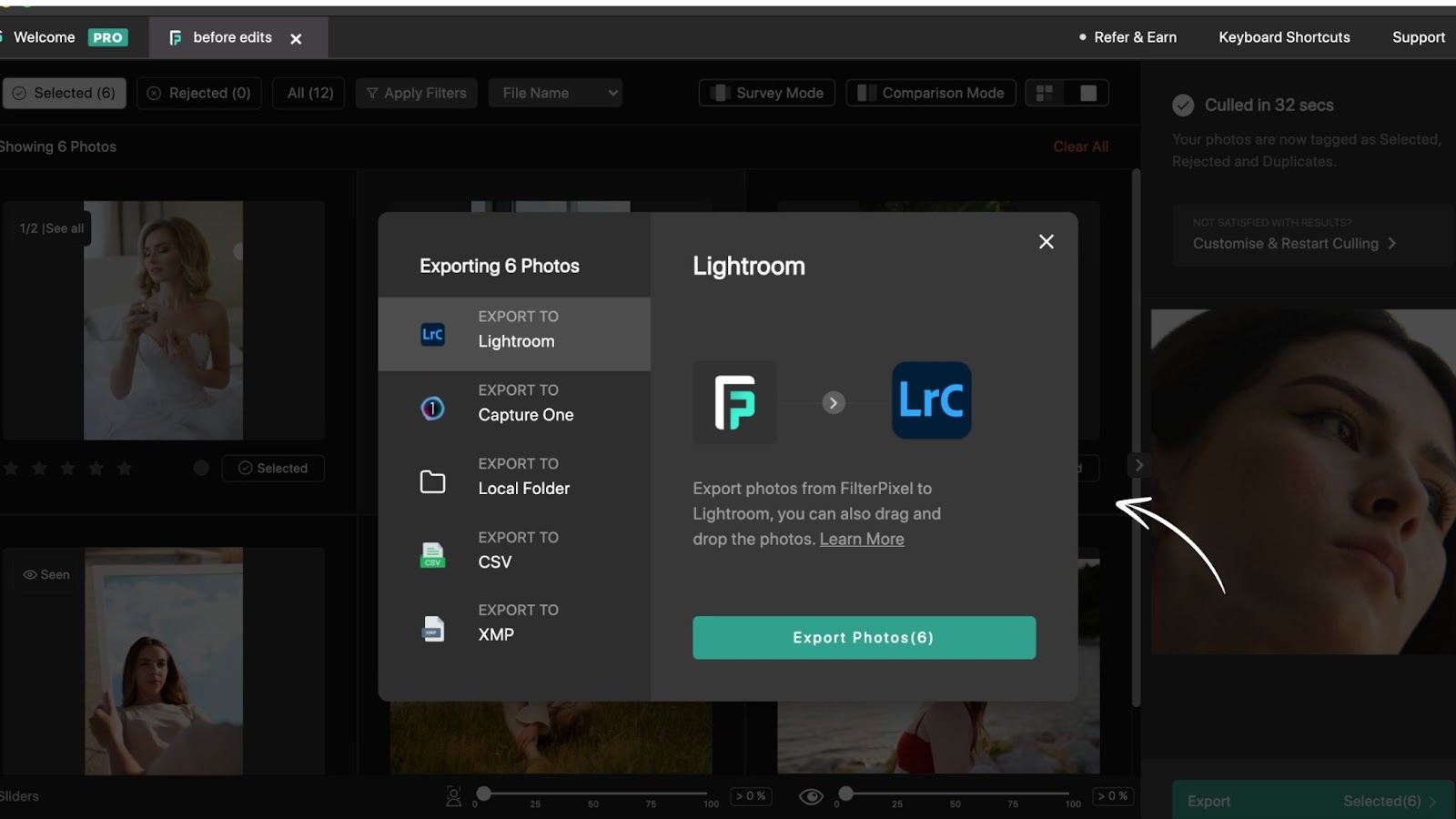
Task: Click the face detection slider icon
Action: point(453,796)
